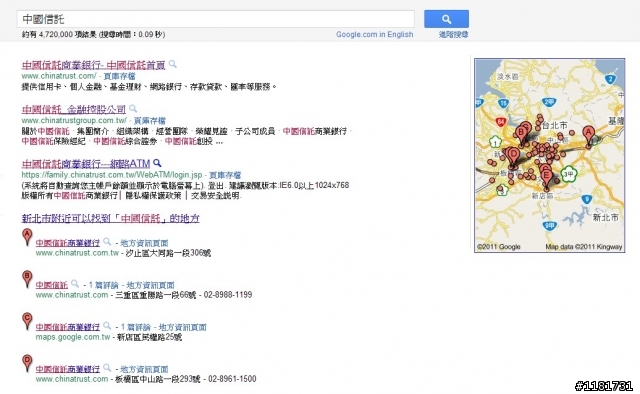Click the phone number 02-8988-1199
The width and height of the screenshot is (640, 394).
(x=228, y=294)
